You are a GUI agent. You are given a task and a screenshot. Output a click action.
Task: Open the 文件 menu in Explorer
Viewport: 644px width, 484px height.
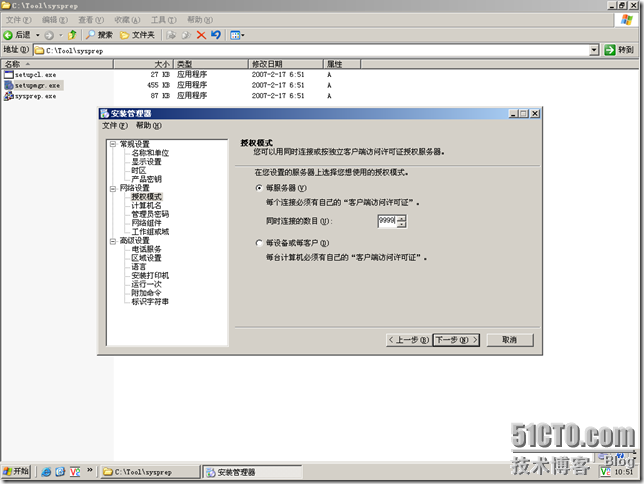pyautogui.click(x=18, y=20)
